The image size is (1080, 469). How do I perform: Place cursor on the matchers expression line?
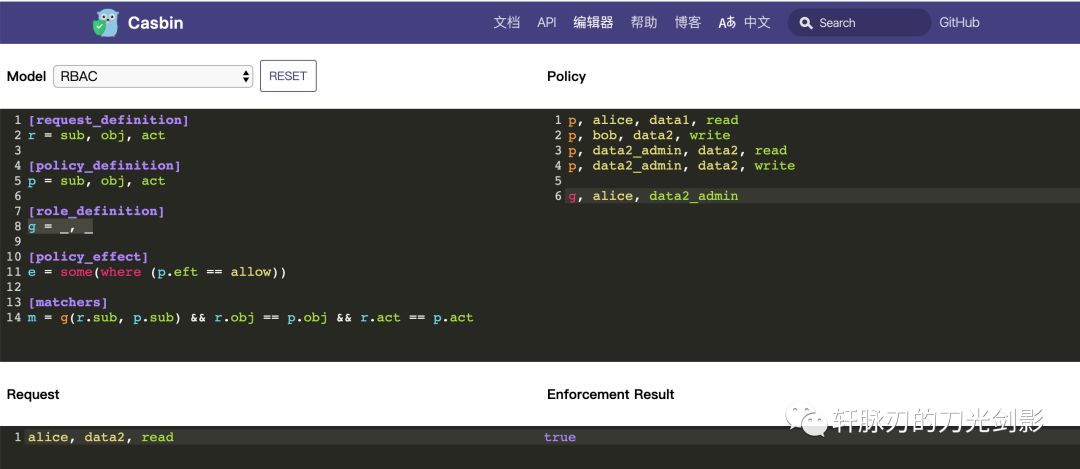[x=250, y=318]
